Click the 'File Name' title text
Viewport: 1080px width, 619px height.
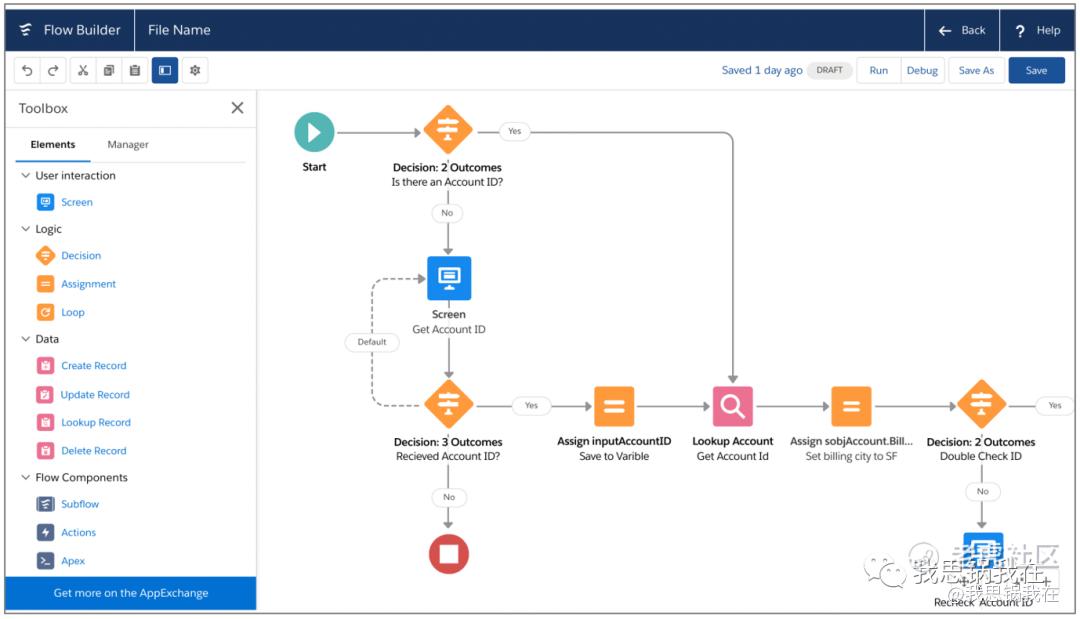pyautogui.click(x=179, y=30)
